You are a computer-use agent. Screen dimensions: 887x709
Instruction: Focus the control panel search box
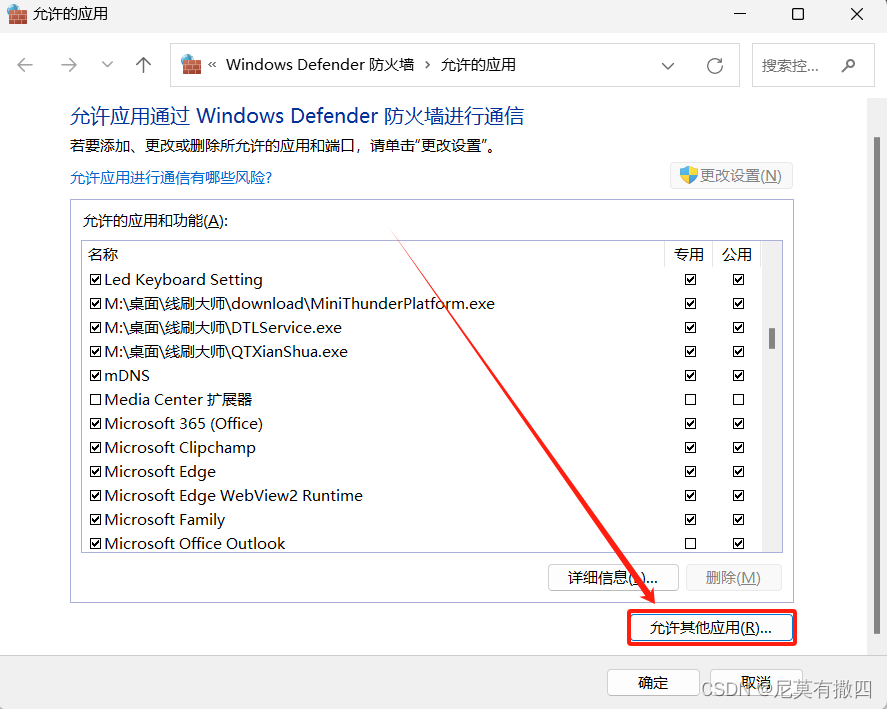point(813,65)
